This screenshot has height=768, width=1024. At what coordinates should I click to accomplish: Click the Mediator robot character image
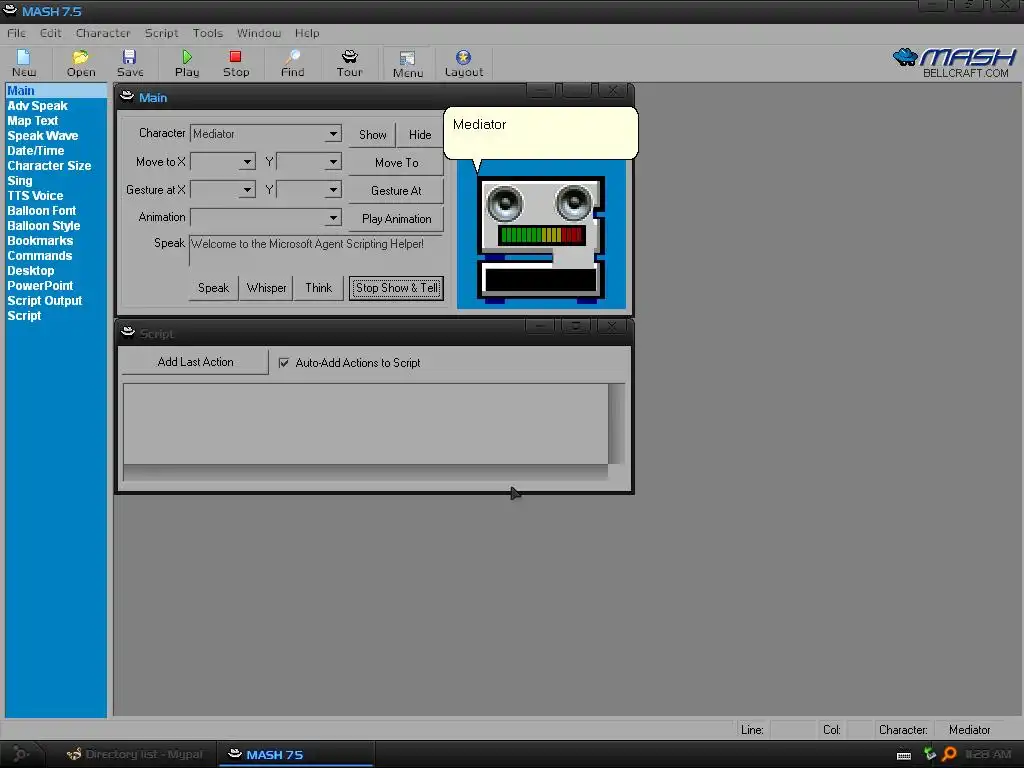point(541,240)
